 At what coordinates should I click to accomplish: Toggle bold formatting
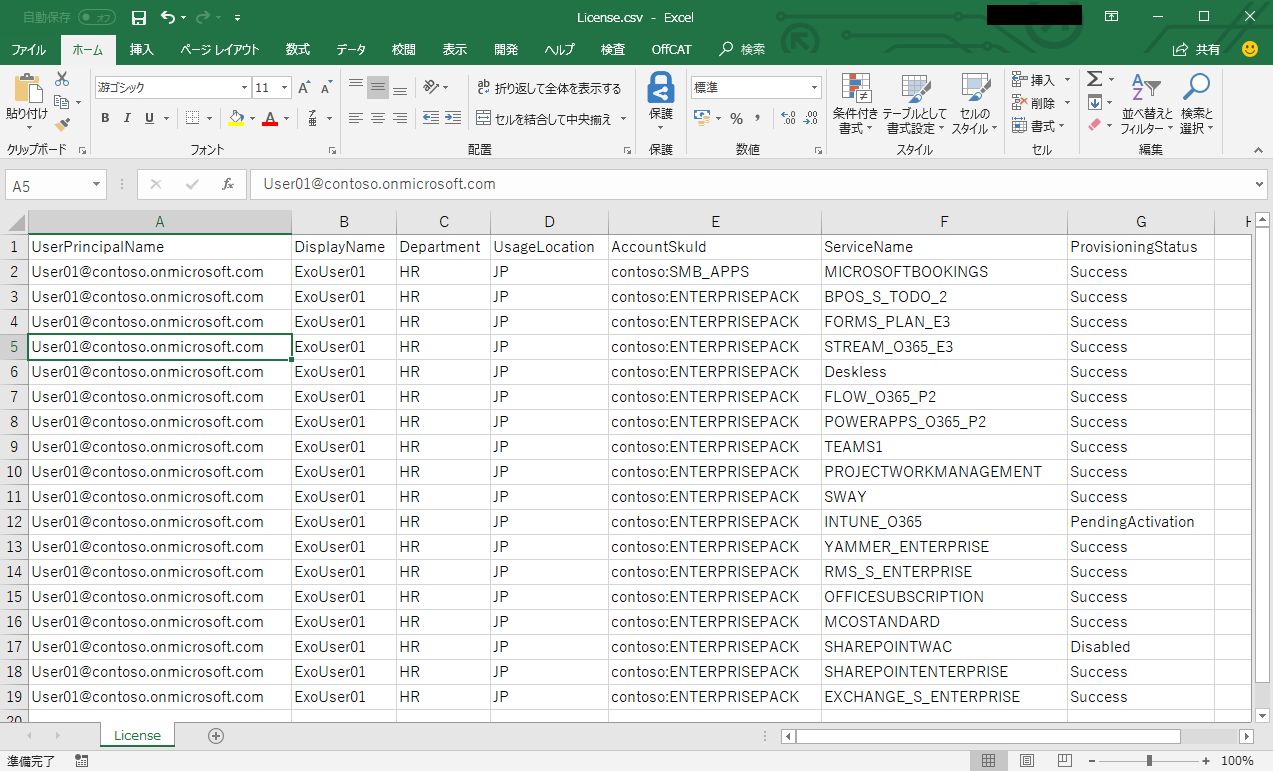105,118
